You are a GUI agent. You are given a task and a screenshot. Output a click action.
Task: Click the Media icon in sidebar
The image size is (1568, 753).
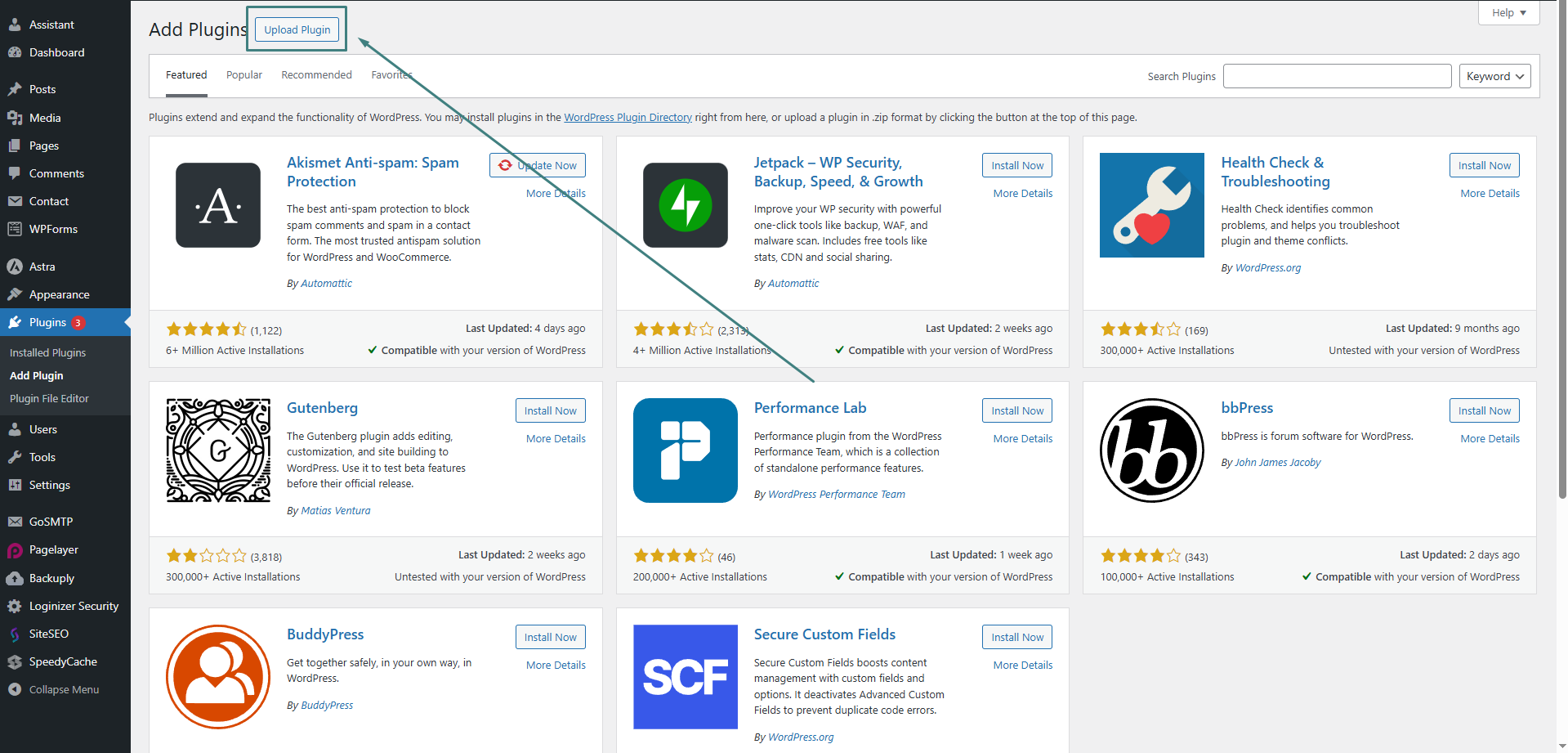15,118
